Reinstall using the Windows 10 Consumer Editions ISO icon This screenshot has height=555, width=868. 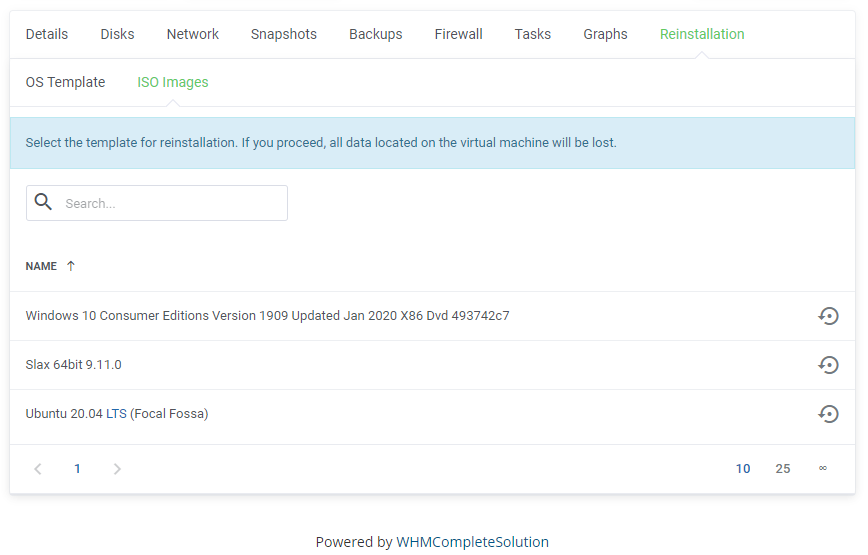[828, 316]
